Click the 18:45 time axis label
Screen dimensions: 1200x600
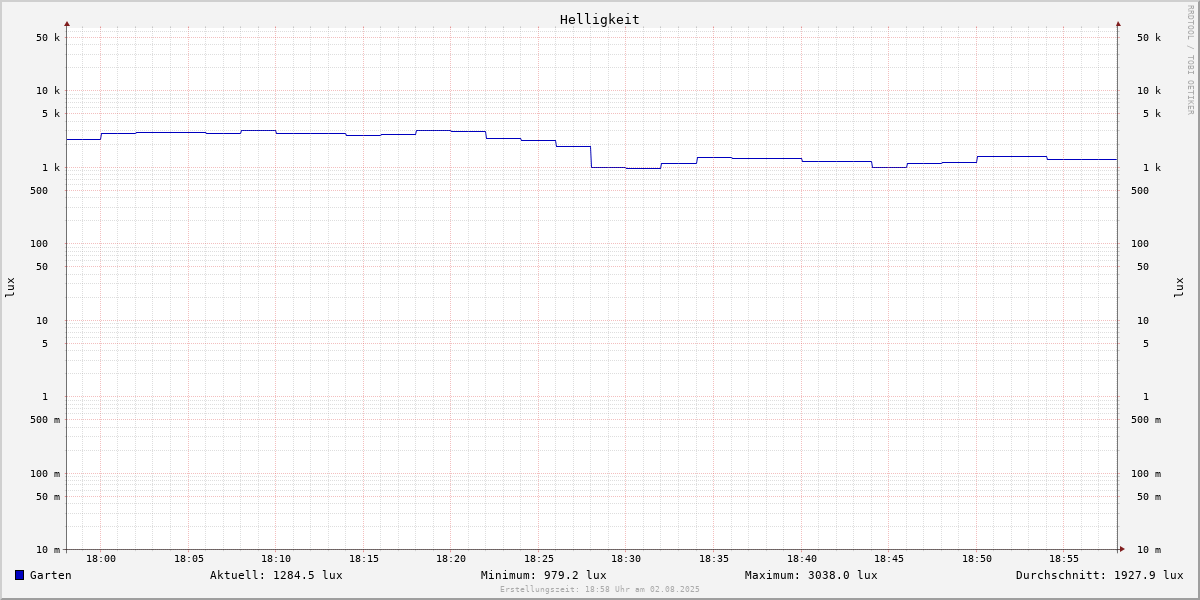(889, 559)
